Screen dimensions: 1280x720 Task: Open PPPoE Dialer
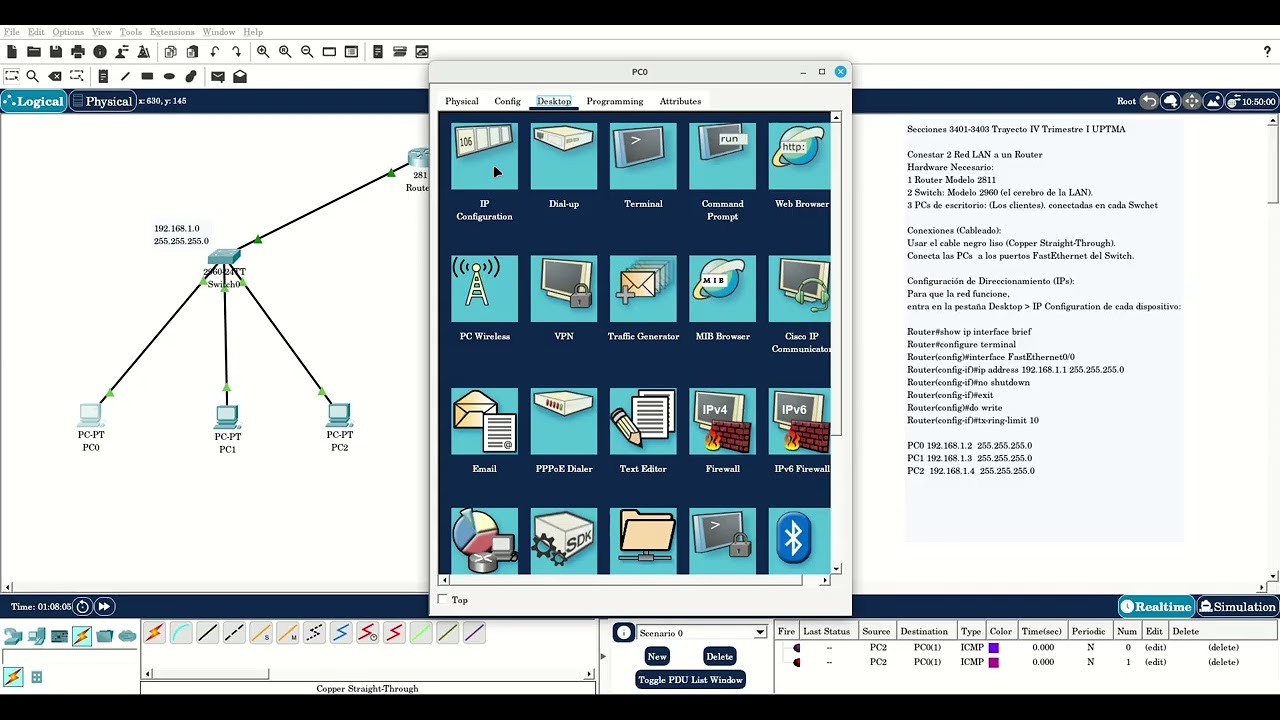(564, 421)
